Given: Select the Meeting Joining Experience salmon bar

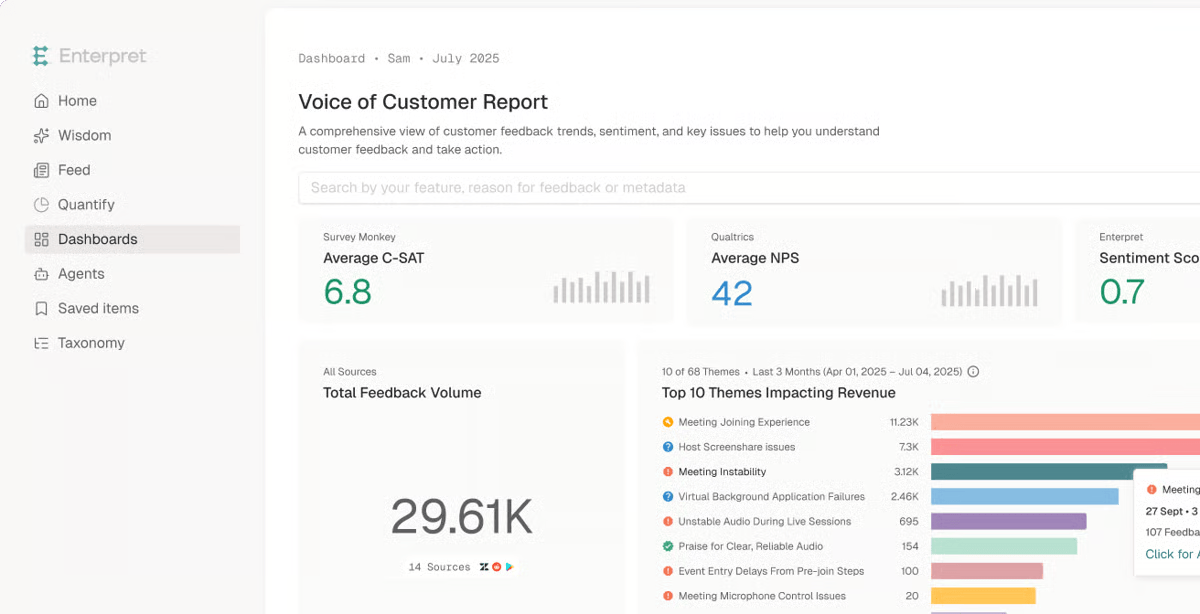Looking at the screenshot, I should click(1065, 422).
